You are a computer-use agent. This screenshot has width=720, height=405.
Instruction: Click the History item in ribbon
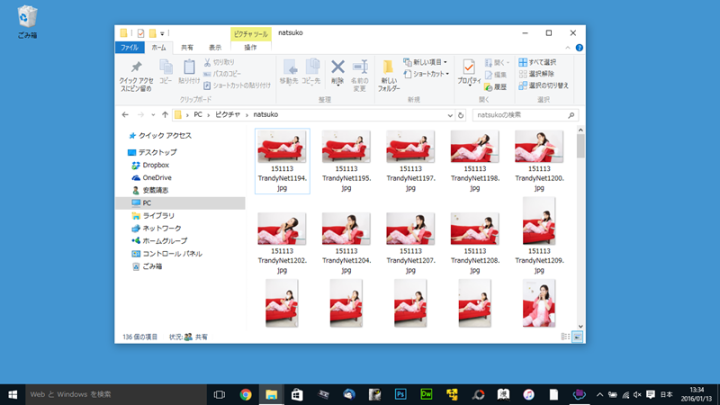(496, 87)
